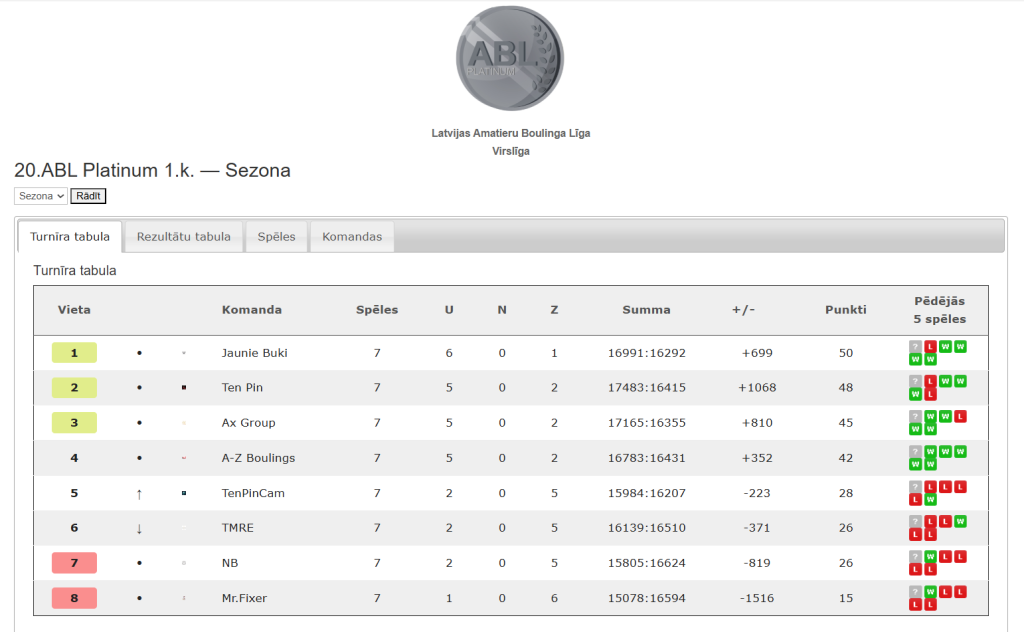Switch to the Rezultātu tabula tab
The height and width of the screenshot is (632, 1024).
184,237
